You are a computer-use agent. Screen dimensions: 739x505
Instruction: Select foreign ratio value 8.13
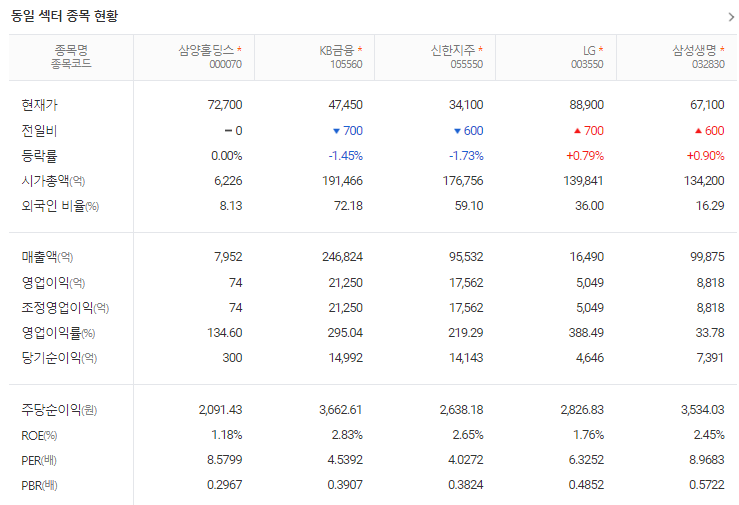pos(231,205)
